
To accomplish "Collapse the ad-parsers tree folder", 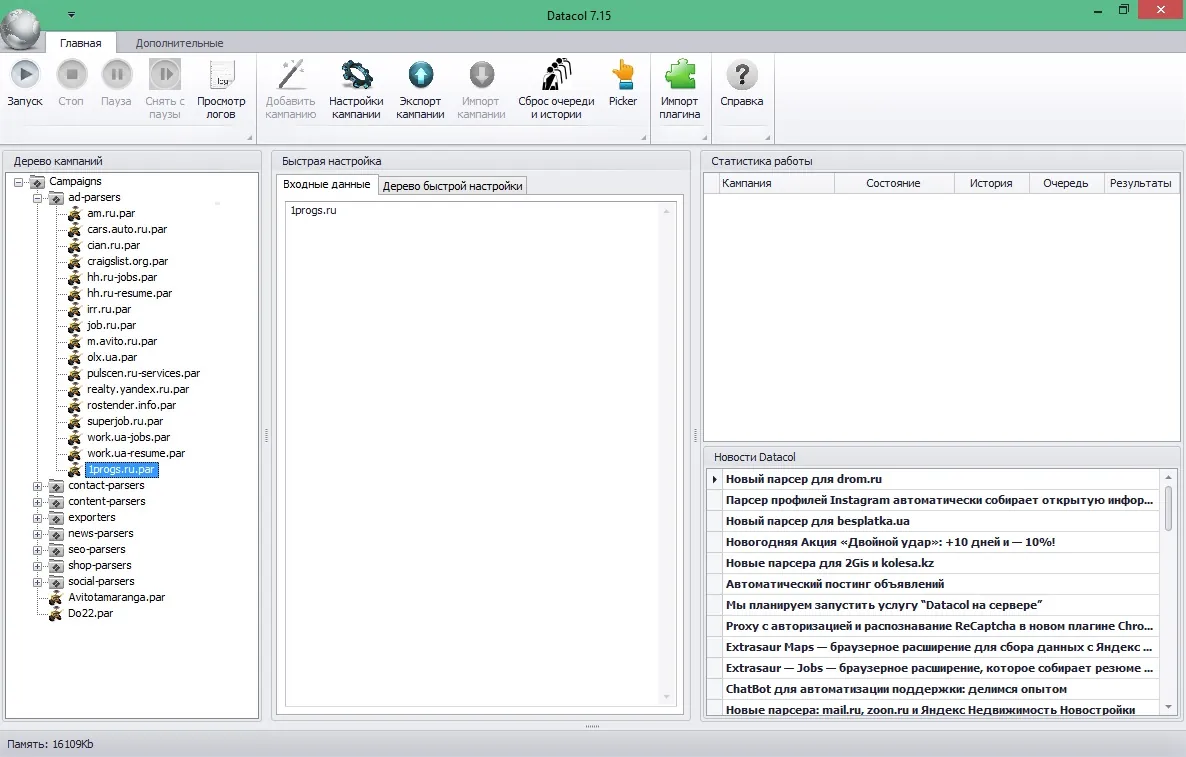I will (37, 197).
